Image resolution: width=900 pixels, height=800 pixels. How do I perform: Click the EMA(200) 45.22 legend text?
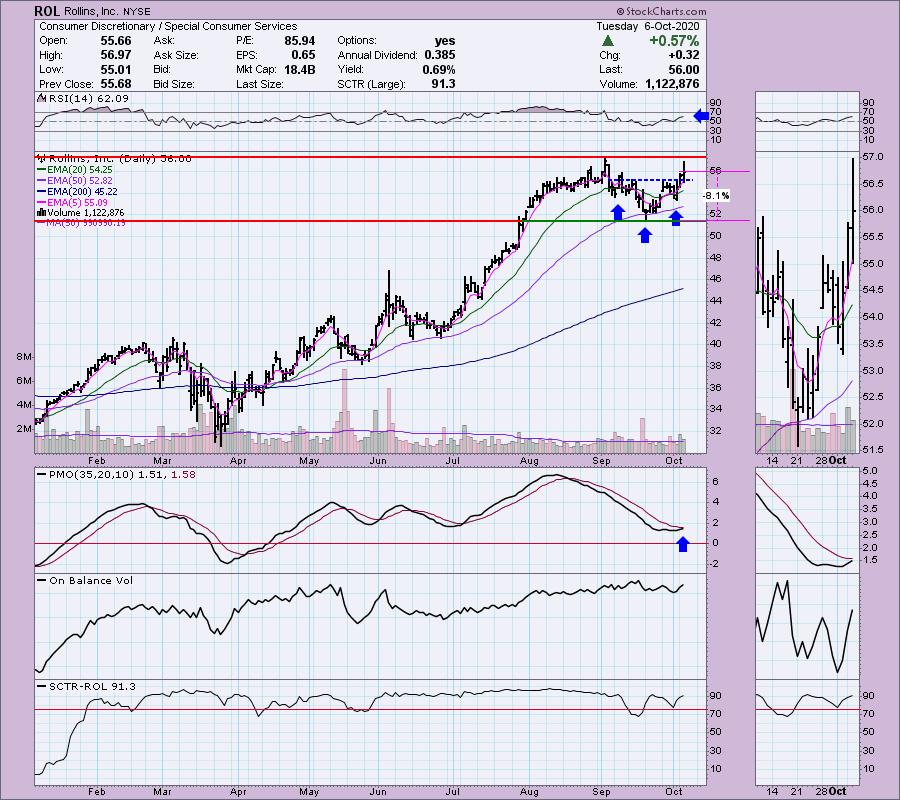[x=83, y=192]
